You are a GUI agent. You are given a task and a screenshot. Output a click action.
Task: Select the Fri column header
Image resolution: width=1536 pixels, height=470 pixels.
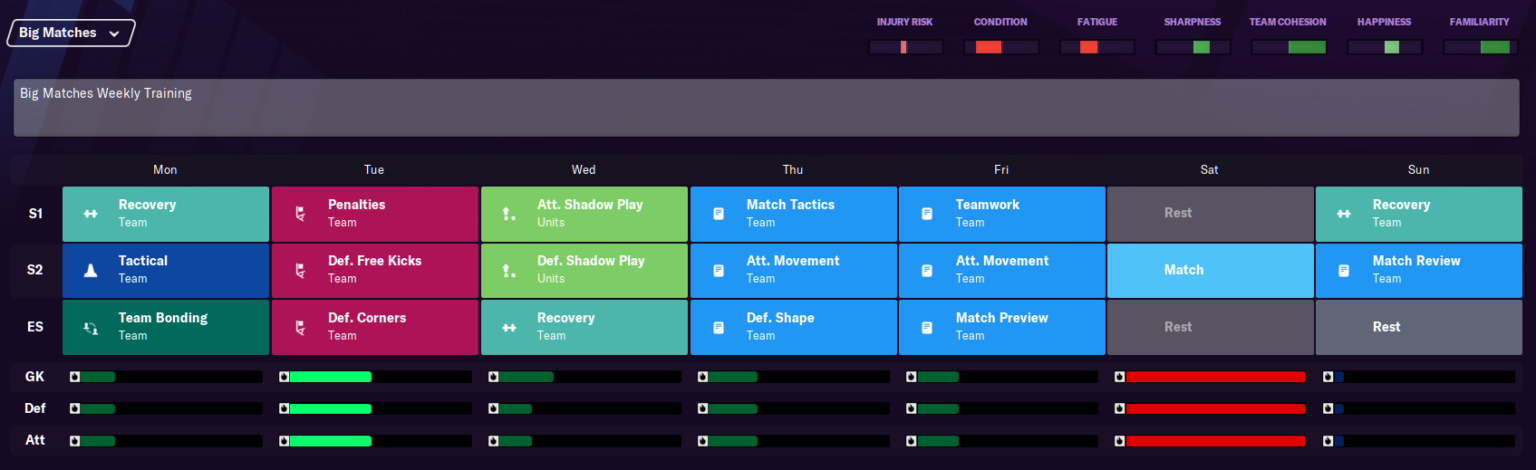pyautogui.click(x=1001, y=170)
